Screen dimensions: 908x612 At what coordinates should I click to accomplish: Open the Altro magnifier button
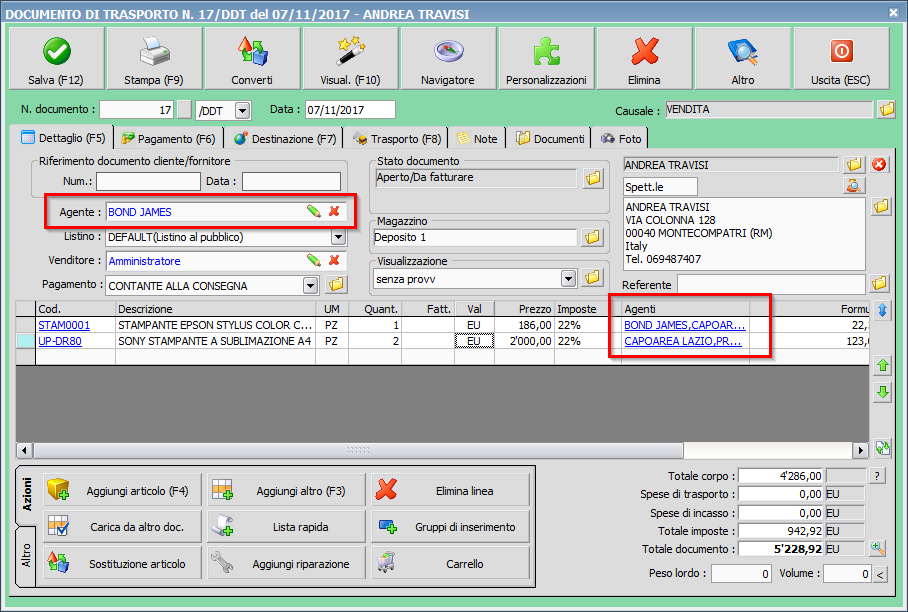pos(742,58)
